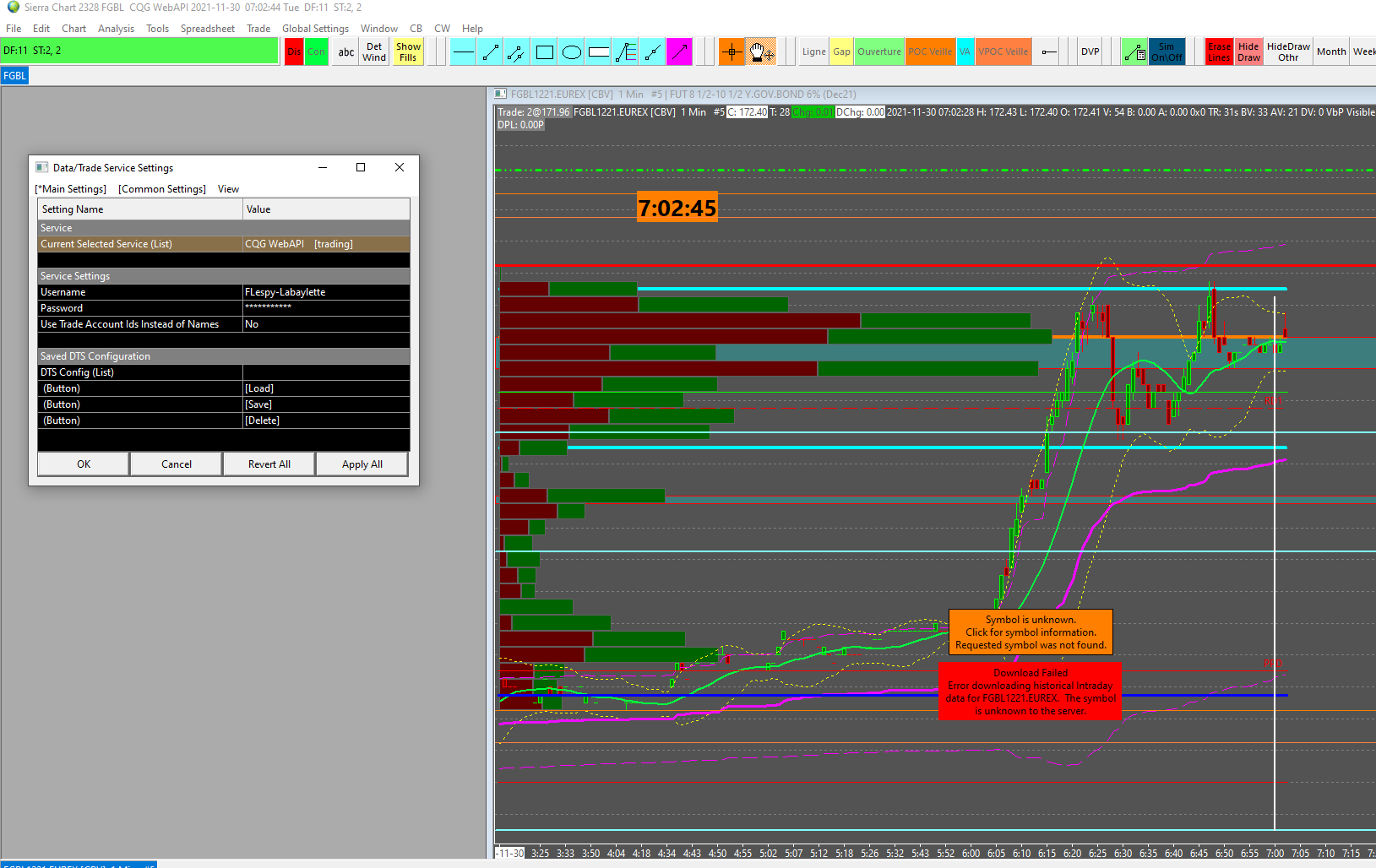Click the Apply All button

pyautogui.click(x=362, y=464)
